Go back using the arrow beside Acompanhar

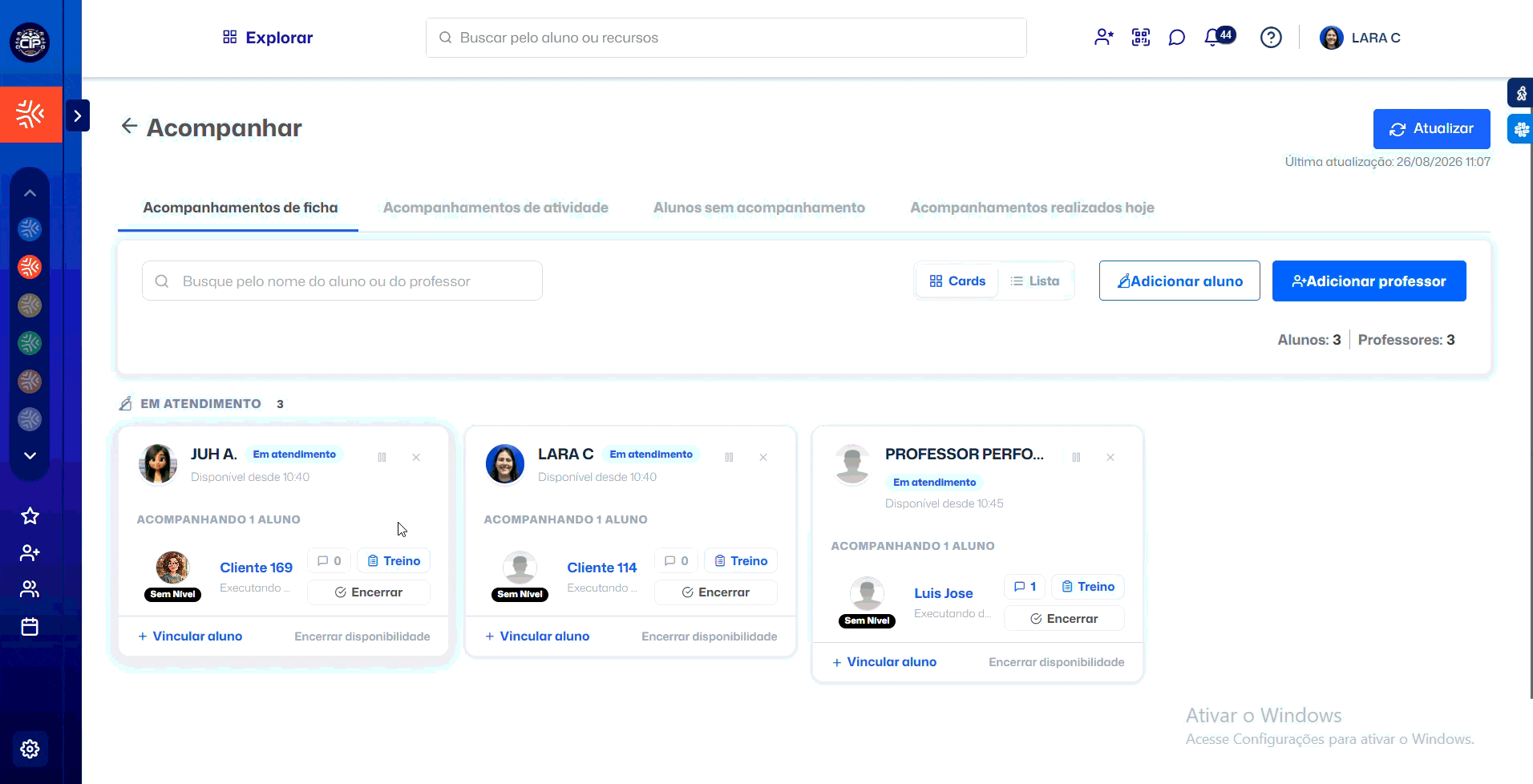tap(129, 126)
